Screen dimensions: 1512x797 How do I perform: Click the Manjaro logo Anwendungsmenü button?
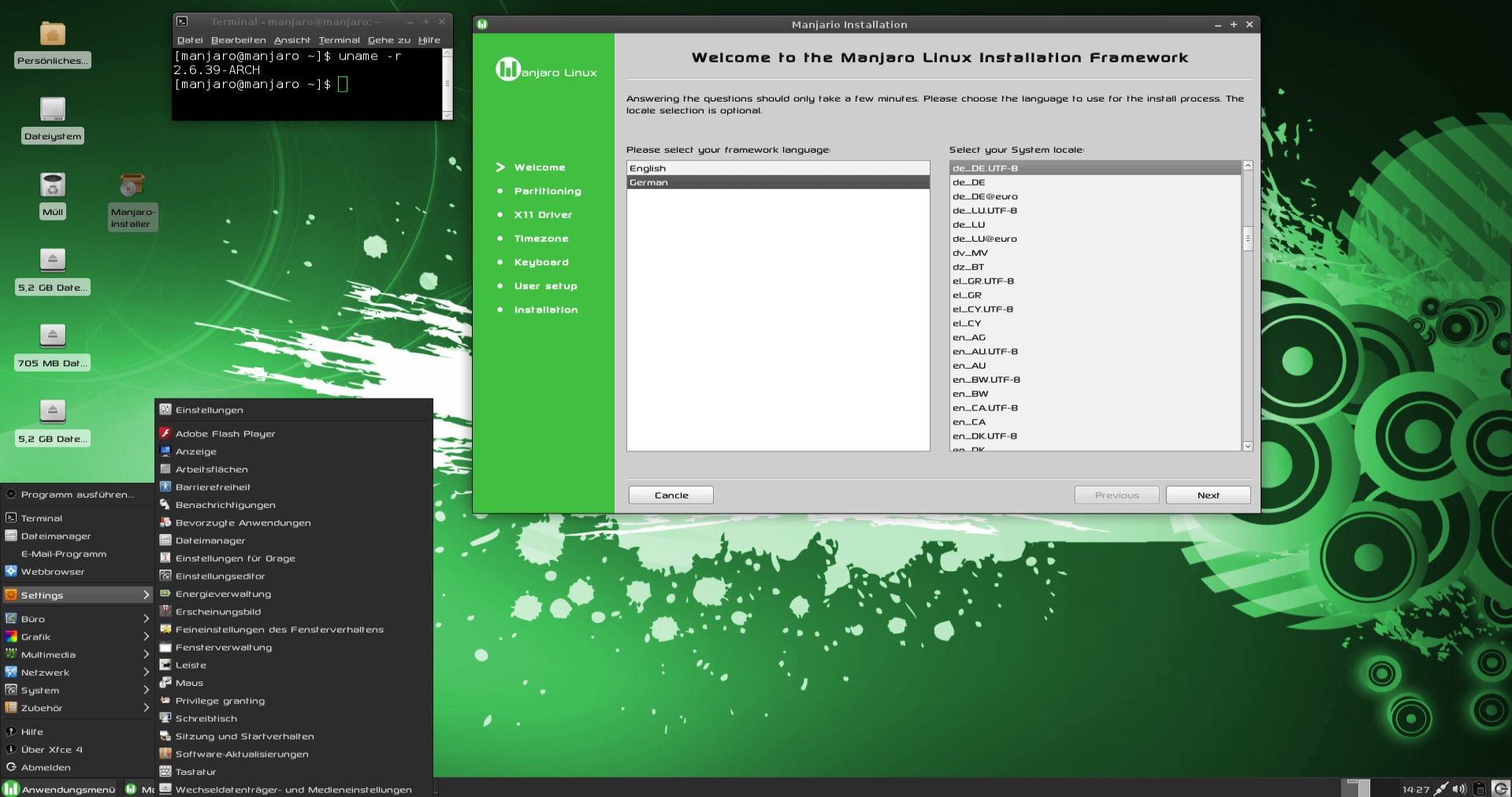pyautogui.click(x=59, y=788)
